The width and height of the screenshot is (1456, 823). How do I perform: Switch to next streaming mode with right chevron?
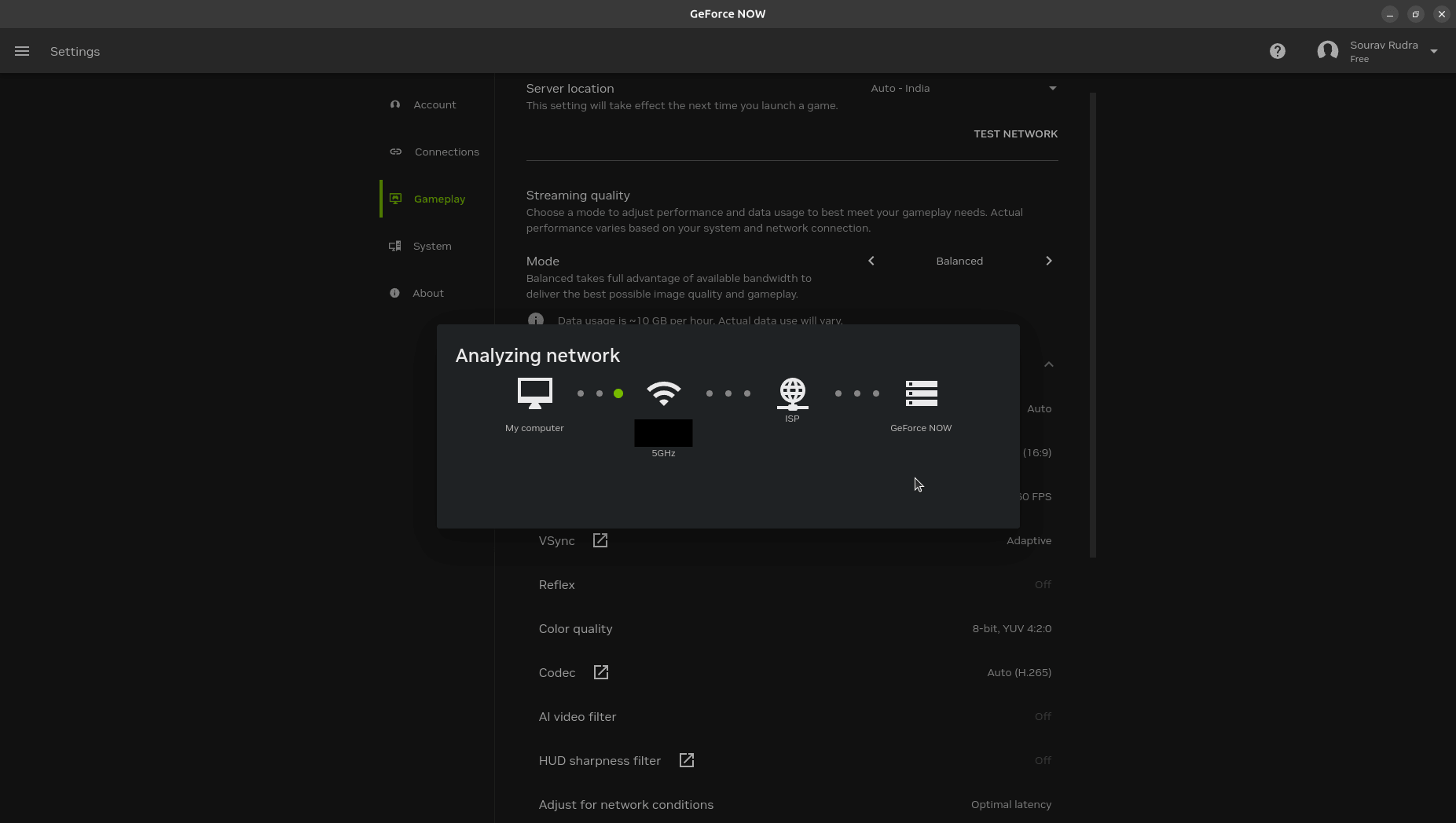point(1048,261)
